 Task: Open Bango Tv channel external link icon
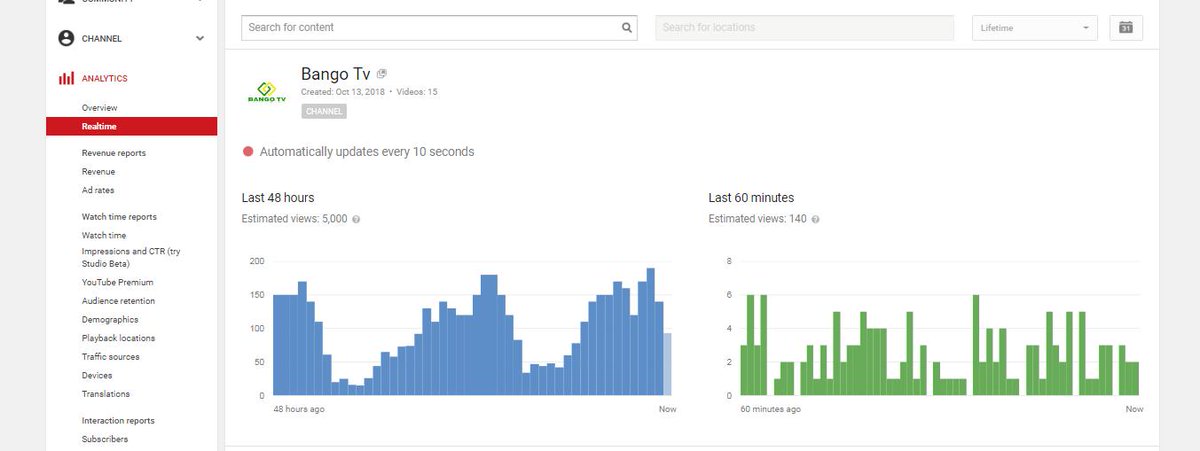(383, 74)
